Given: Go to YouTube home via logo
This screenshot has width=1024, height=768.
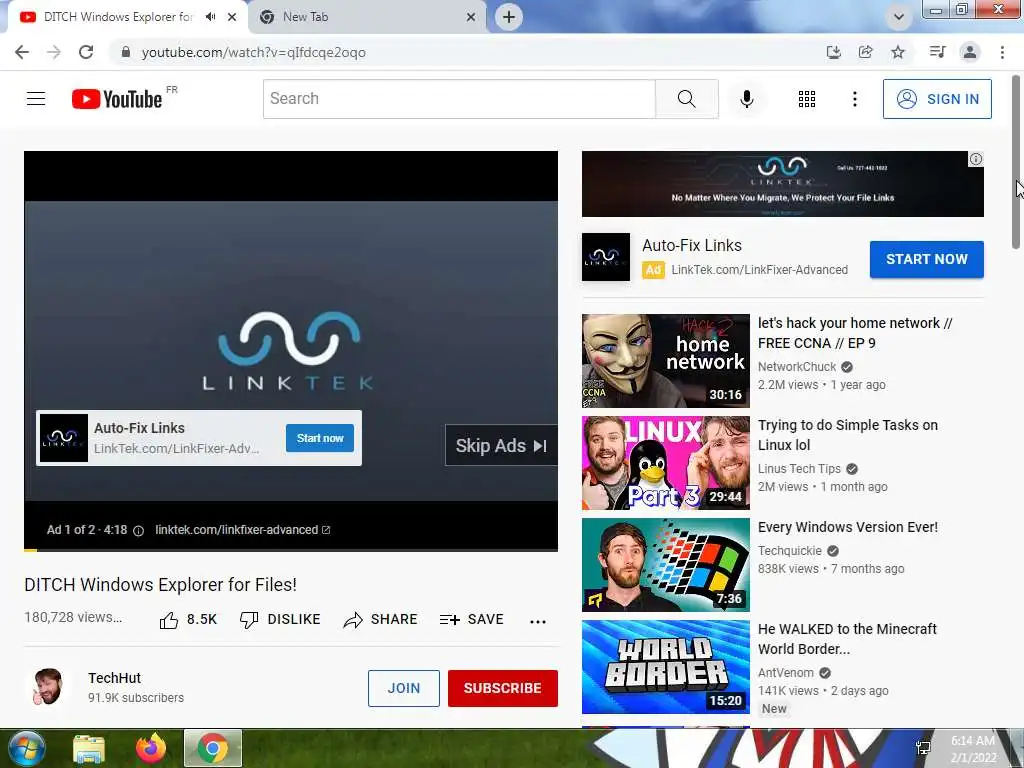Looking at the screenshot, I should (117, 99).
